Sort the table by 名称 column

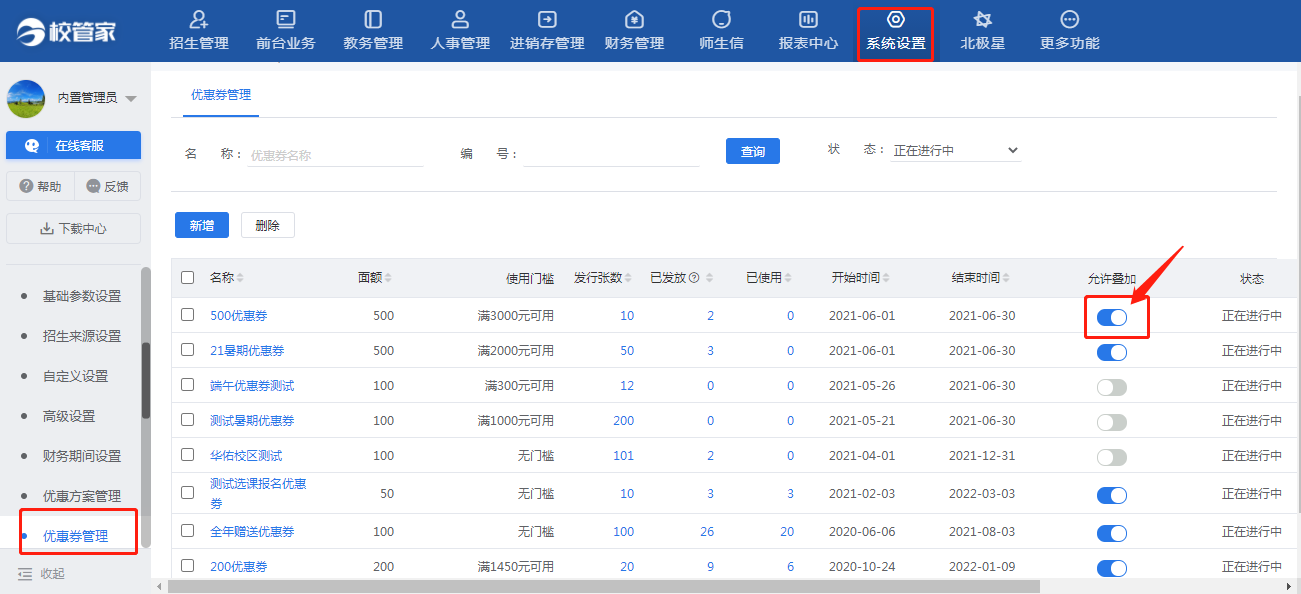[226, 278]
